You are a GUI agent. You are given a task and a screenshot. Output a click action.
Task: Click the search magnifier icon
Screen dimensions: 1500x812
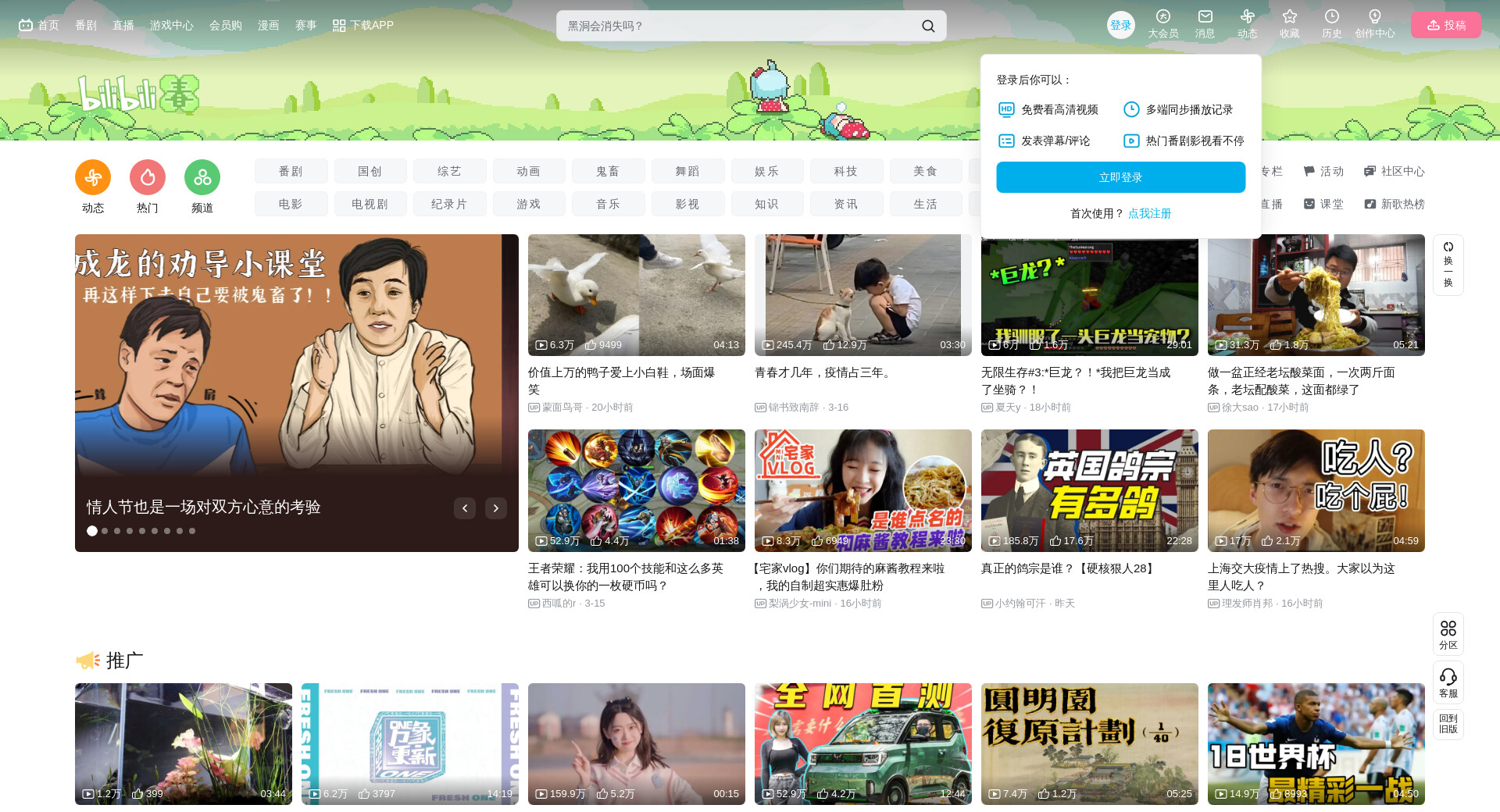coord(928,26)
